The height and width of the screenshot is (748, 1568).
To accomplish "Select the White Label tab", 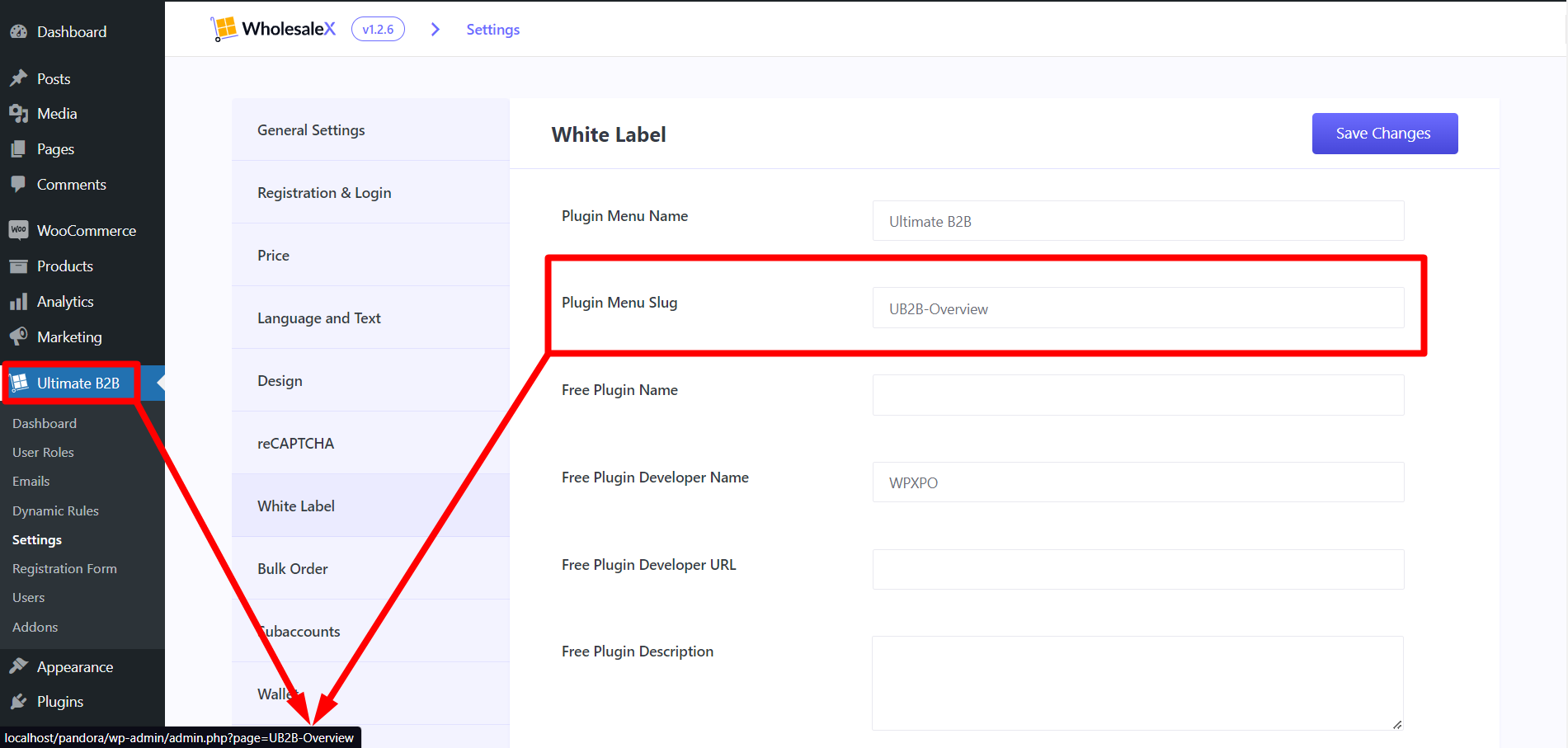I will [370, 506].
